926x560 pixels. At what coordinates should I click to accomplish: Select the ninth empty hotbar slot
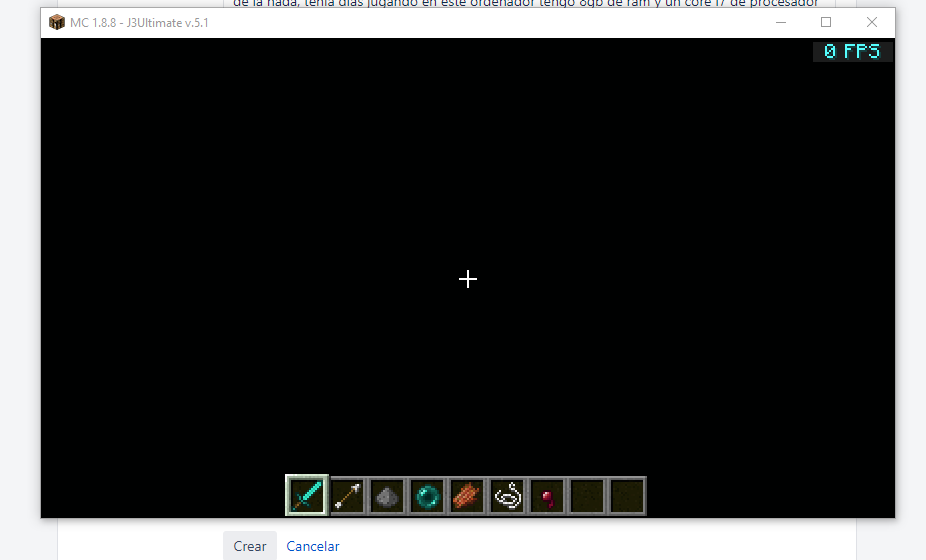627,496
